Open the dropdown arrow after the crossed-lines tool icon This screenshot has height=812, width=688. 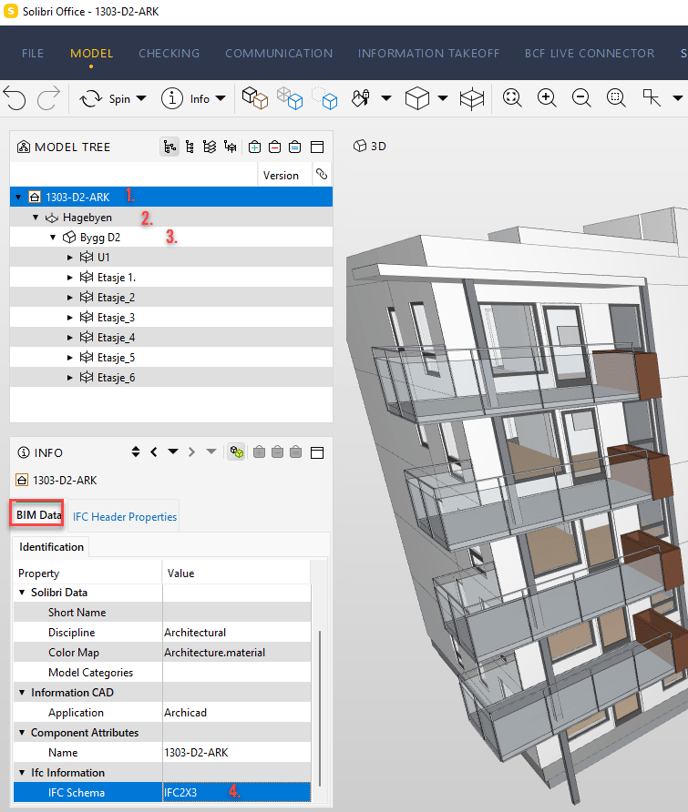pos(678,98)
